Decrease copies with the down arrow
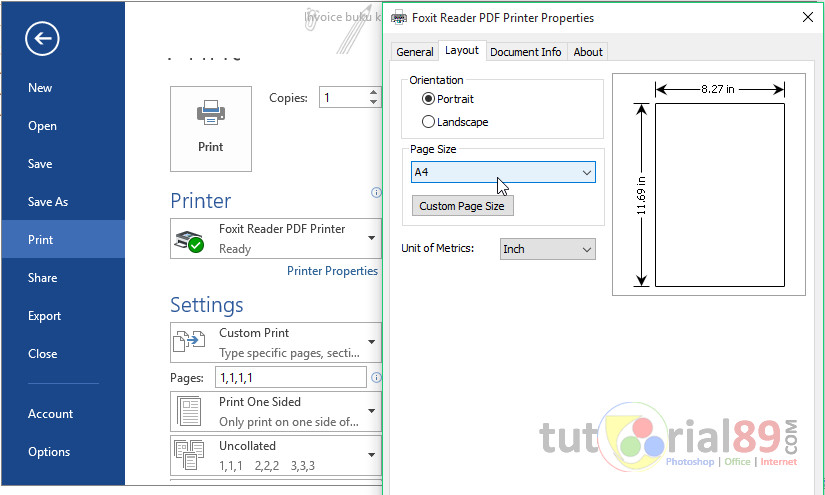The image size is (825, 495). point(373,102)
